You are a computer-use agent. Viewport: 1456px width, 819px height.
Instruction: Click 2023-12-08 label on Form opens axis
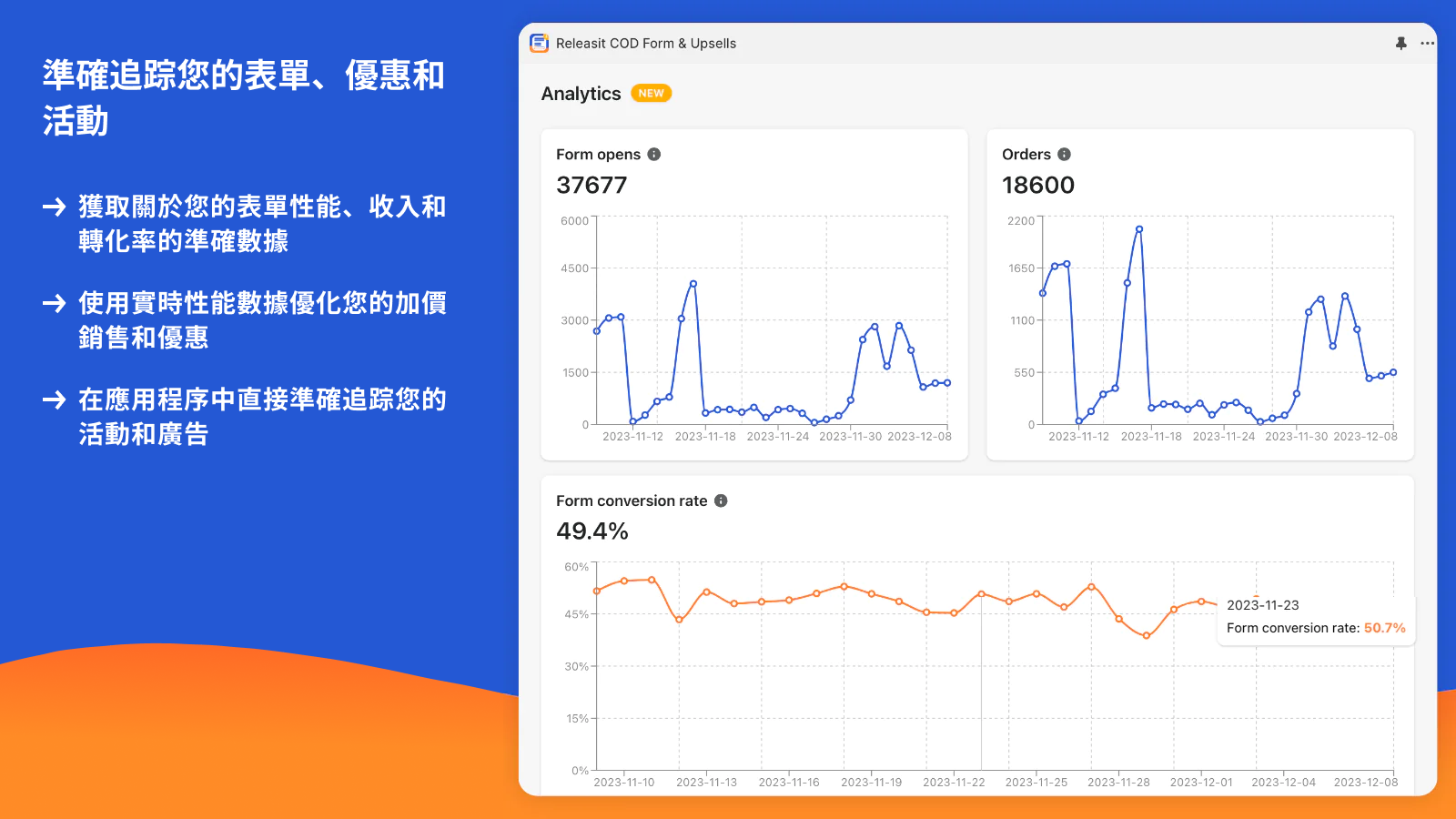point(919,437)
